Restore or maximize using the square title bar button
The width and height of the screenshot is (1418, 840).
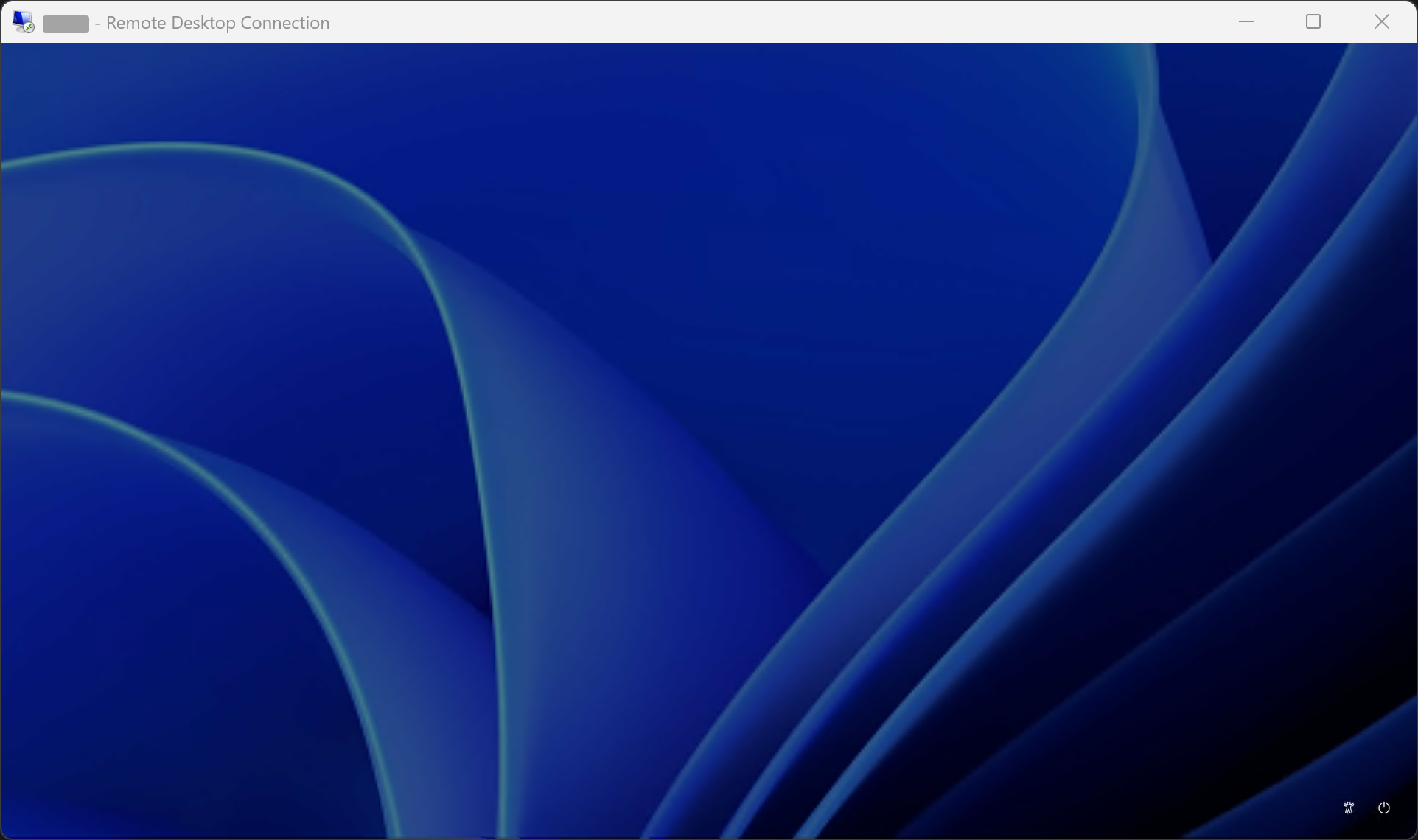pyautogui.click(x=1313, y=22)
